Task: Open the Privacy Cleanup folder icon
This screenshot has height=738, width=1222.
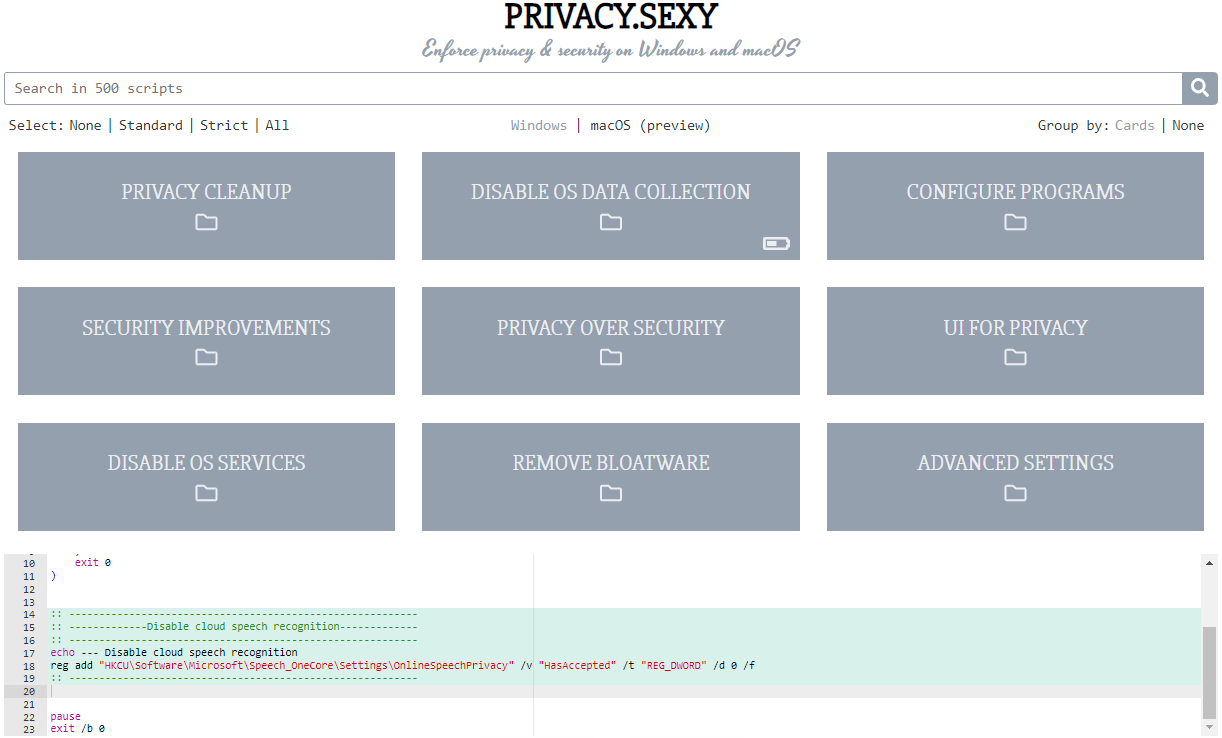Action: [206, 222]
